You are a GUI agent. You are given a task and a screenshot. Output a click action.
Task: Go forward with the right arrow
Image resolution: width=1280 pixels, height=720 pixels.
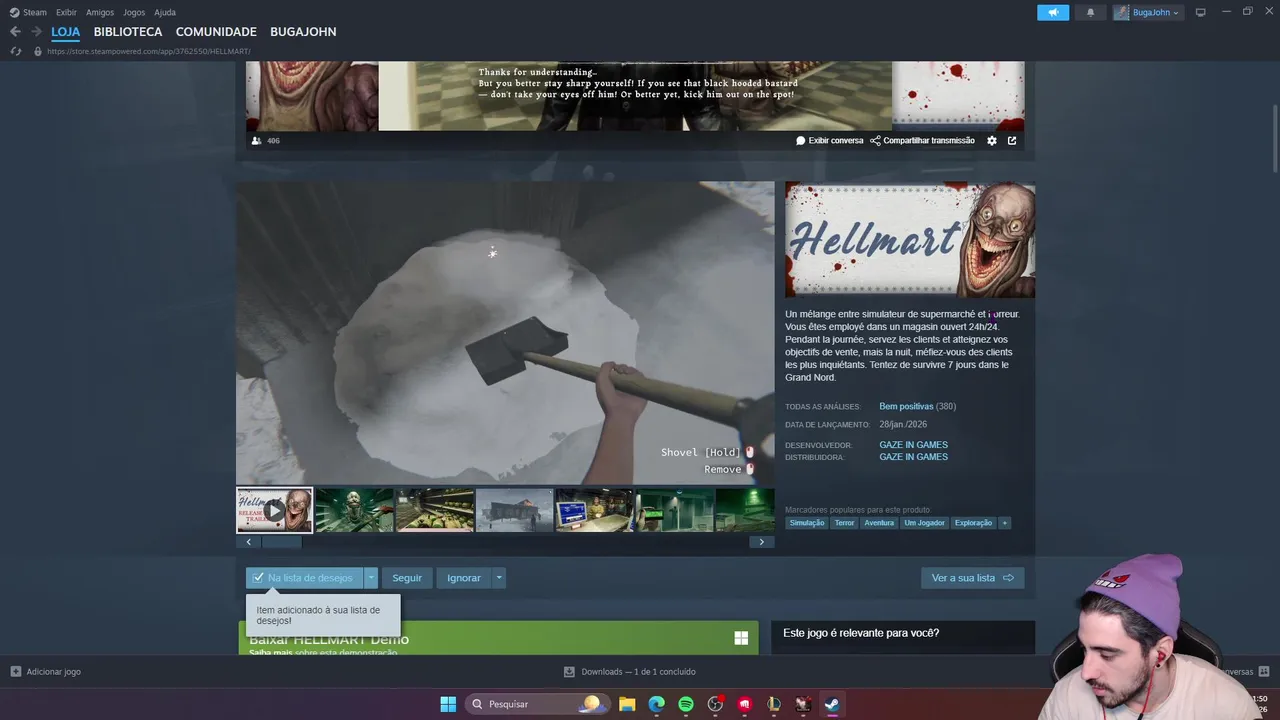36,32
